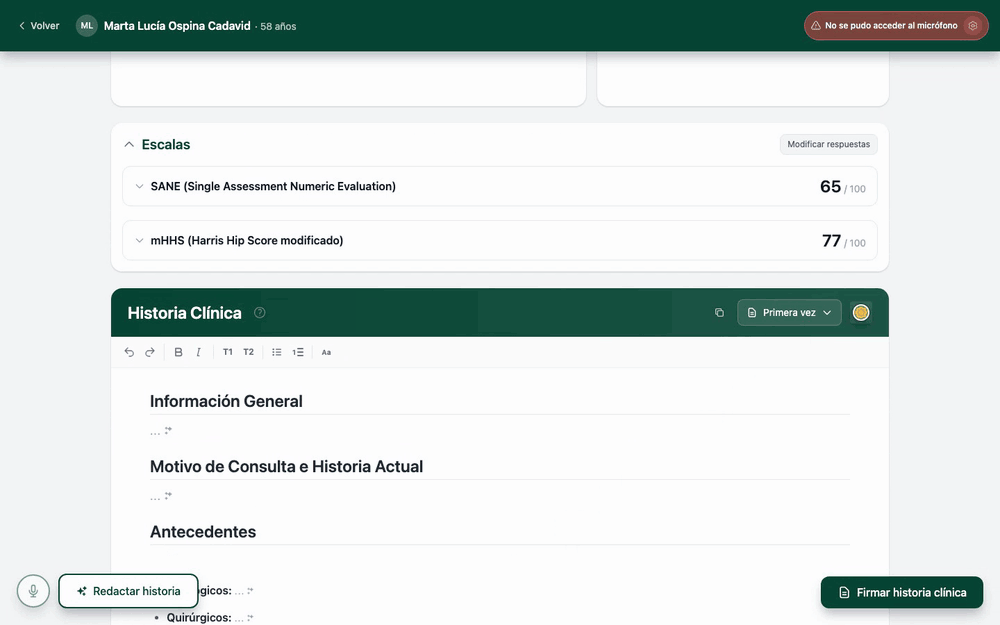Click the Quirúrgicos list item
Viewport: 1000px width, 625px height.
(204, 617)
